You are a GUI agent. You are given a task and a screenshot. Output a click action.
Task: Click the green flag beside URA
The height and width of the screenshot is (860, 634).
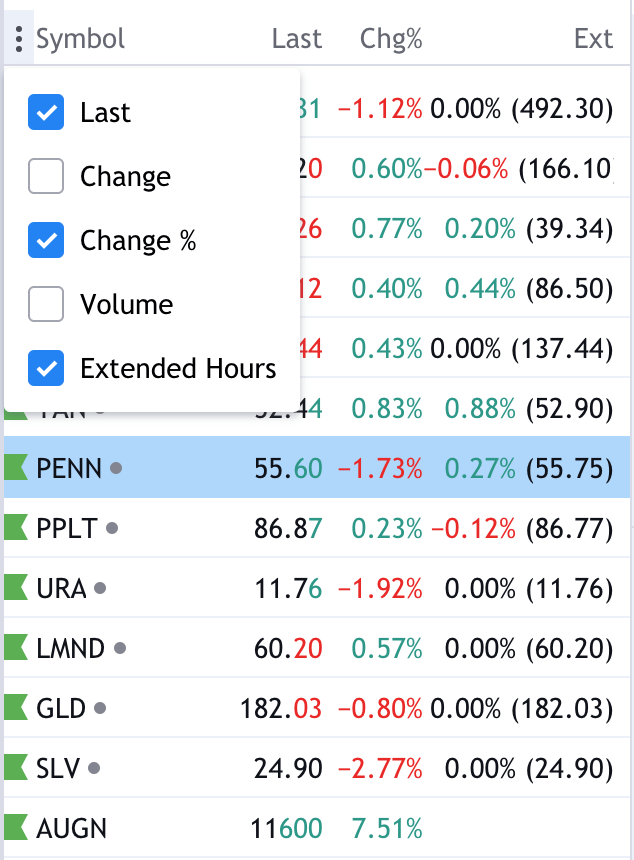coord(16,588)
